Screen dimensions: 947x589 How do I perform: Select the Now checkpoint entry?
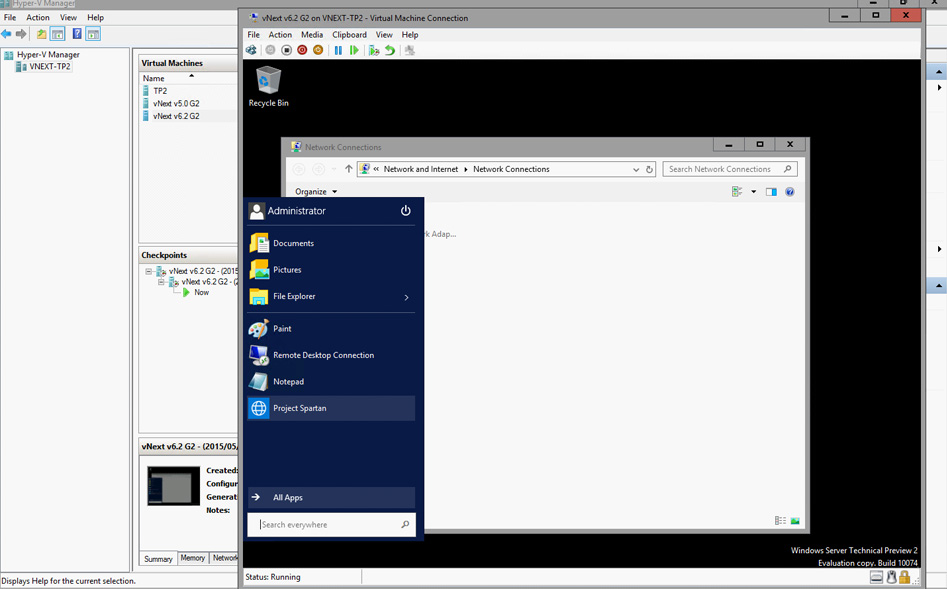[201, 292]
